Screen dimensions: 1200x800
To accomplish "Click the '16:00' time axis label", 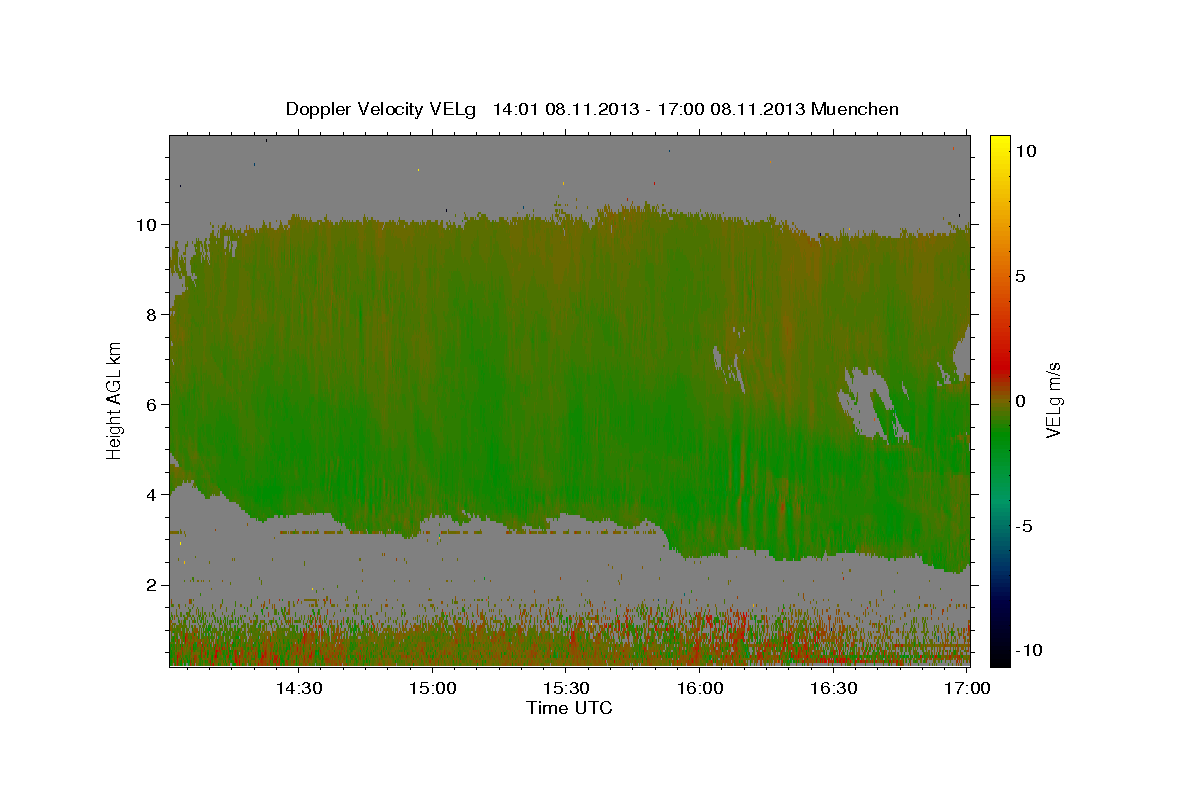I will coord(700,689).
